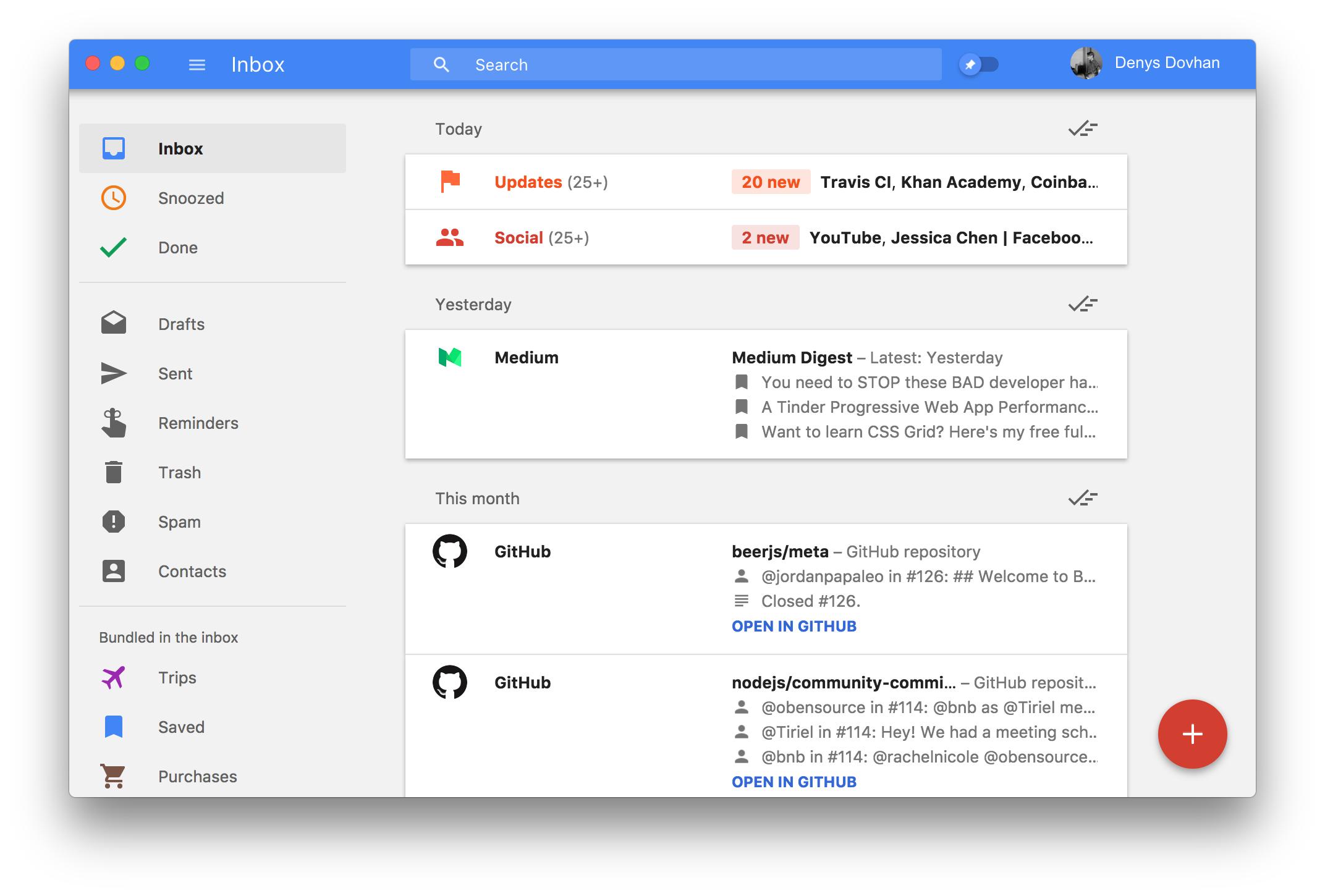
Task: Open the Trips airplane icon
Action: tap(114, 677)
